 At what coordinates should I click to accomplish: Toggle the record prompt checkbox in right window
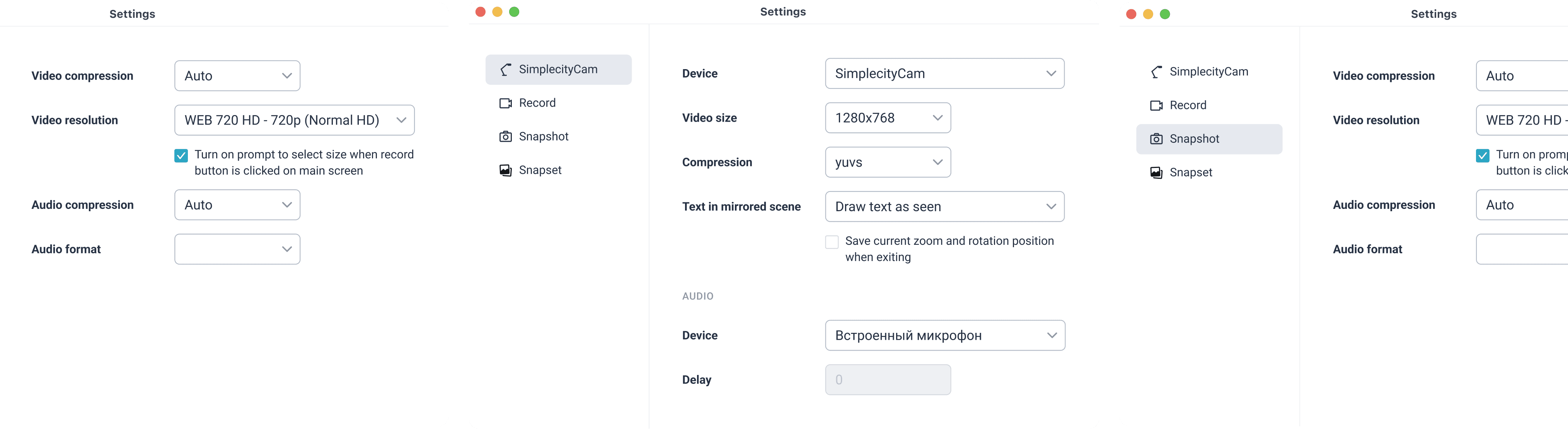click(1482, 156)
